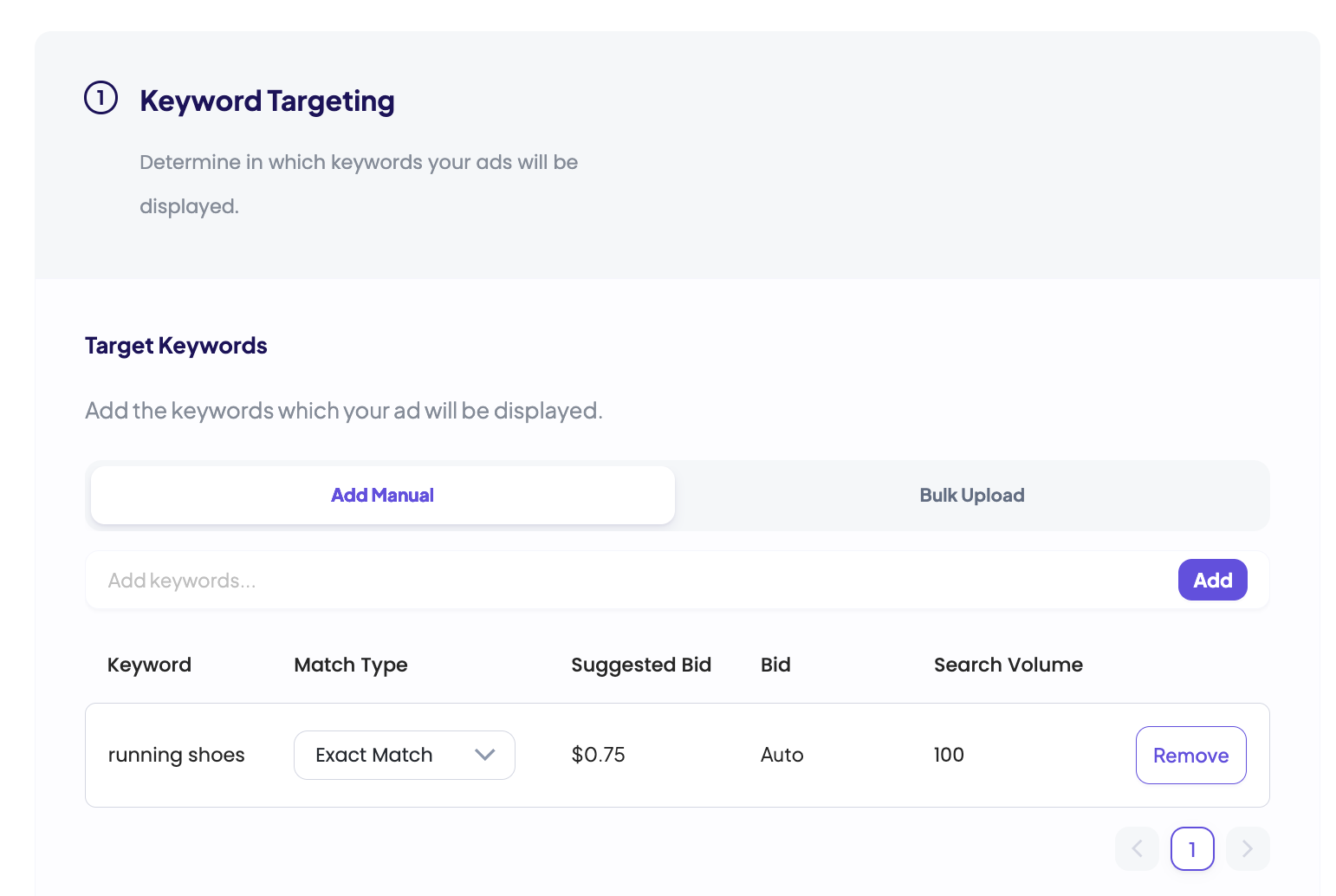The width and height of the screenshot is (1336, 896).
Task: Click the $0.75 suggested bid value
Action: (x=598, y=755)
